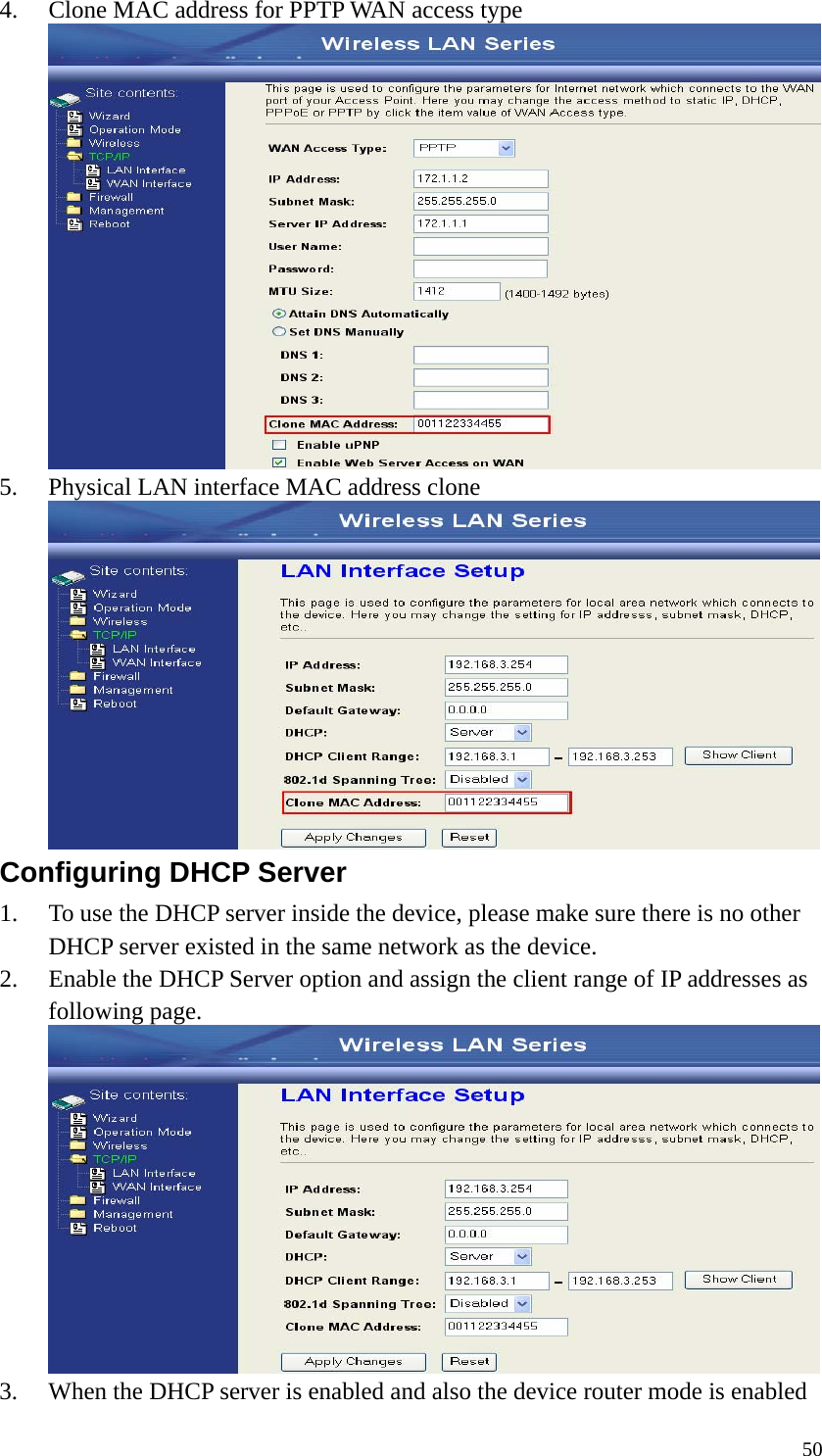Click Firewall folder icon in step 5 LAN screenshot
The width and height of the screenshot is (822, 1456).
[78, 676]
